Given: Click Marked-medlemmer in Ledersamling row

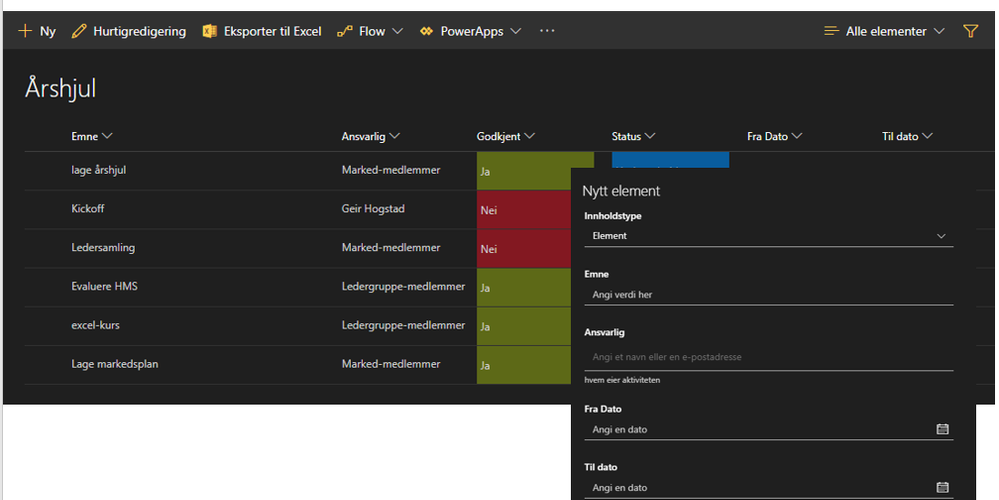Looking at the screenshot, I should [391, 247].
